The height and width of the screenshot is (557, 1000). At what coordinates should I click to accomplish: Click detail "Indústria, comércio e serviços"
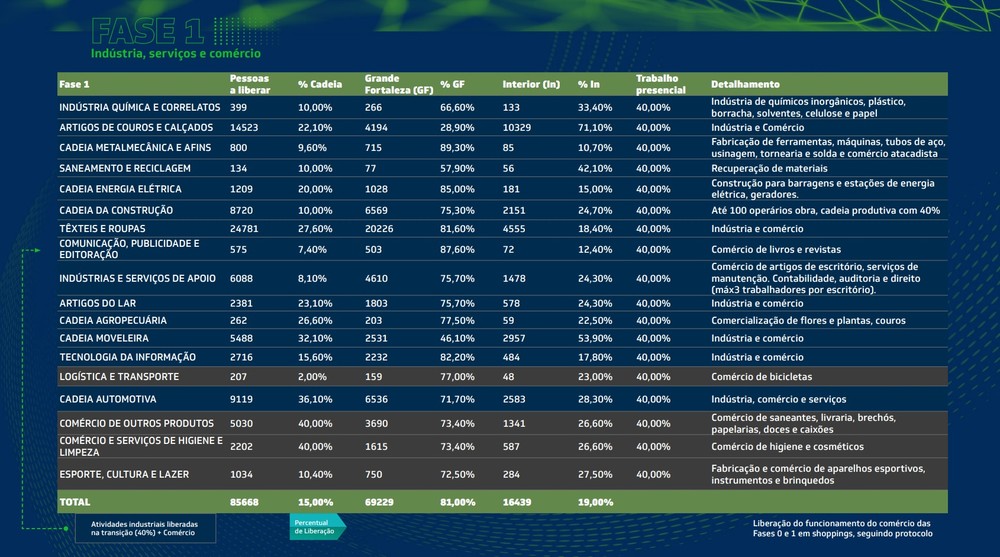pyautogui.click(x=779, y=399)
